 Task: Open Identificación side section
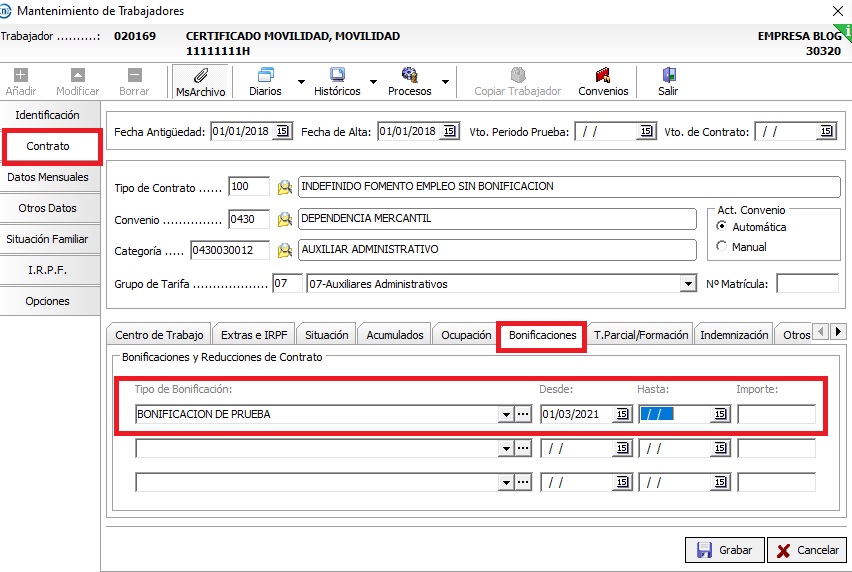pyautogui.click(x=48, y=115)
